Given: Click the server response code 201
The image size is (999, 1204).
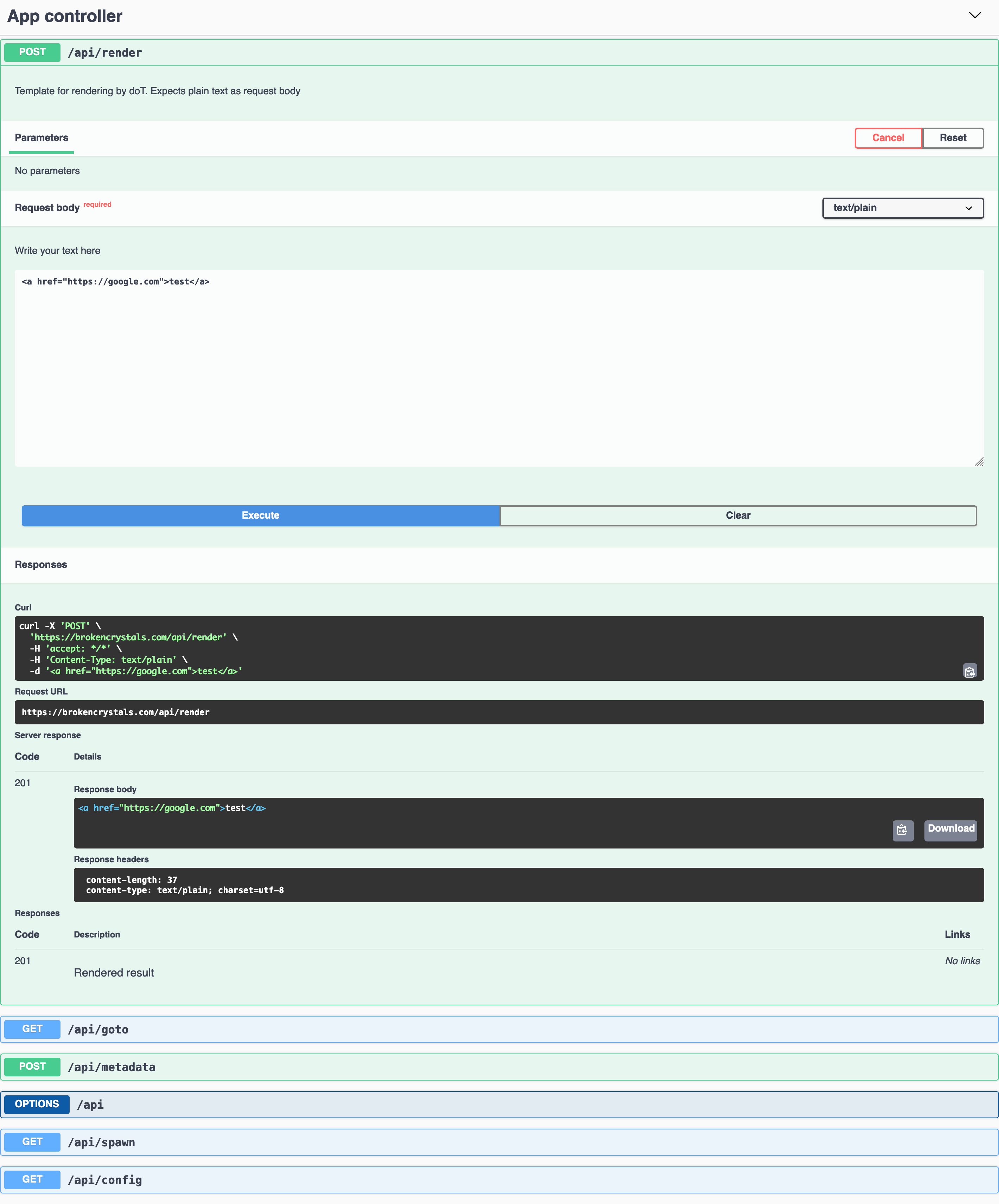Looking at the screenshot, I should pyautogui.click(x=23, y=783).
